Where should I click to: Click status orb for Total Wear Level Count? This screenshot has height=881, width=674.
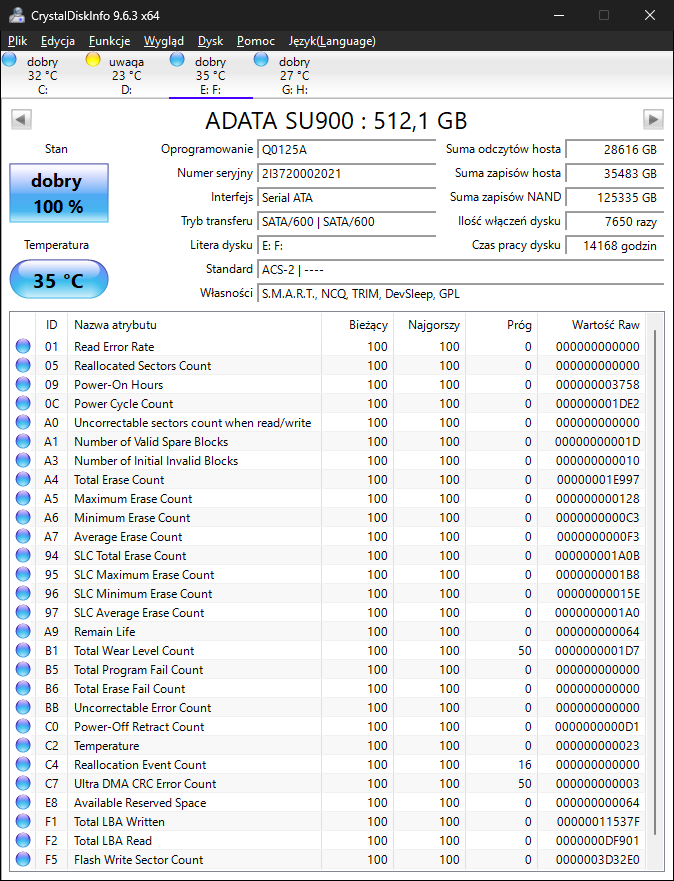[x=23, y=651]
